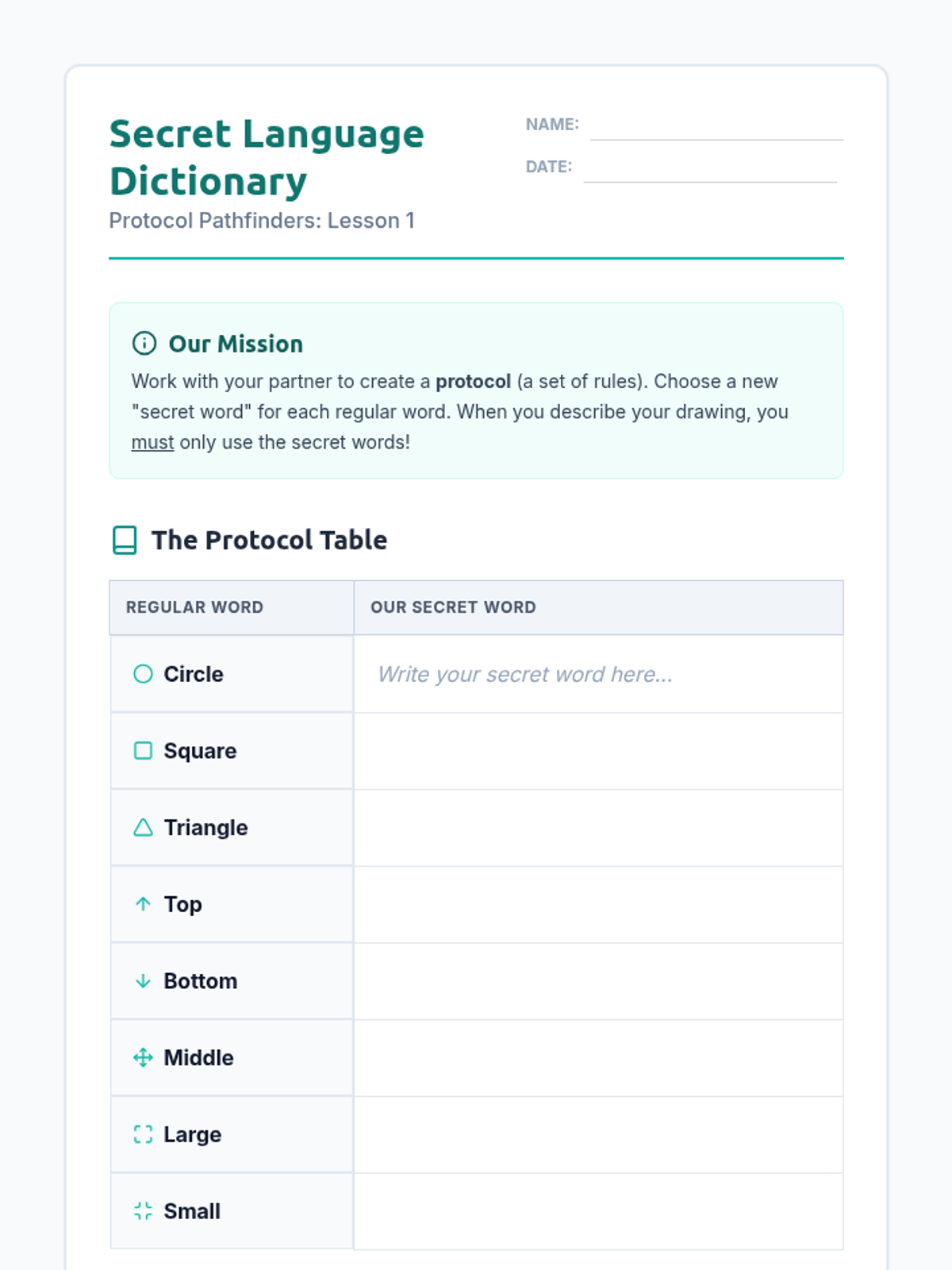Click the circle icon in the Circle row

tap(143, 674)
